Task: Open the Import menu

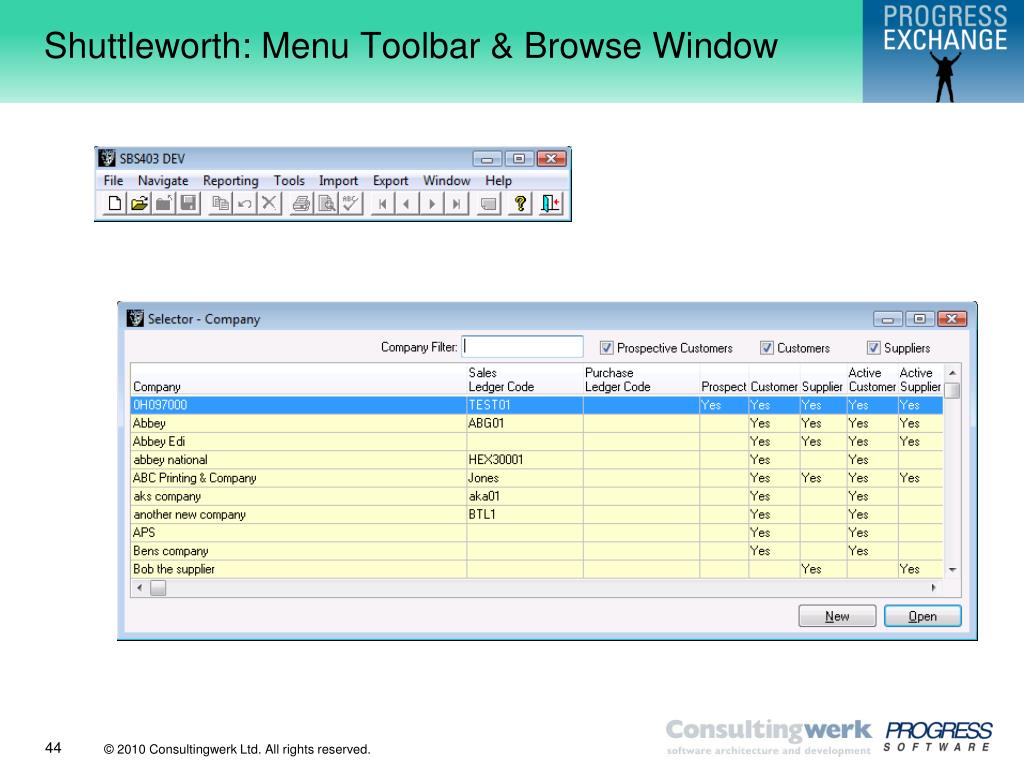Action: click(x=338, y=180)
